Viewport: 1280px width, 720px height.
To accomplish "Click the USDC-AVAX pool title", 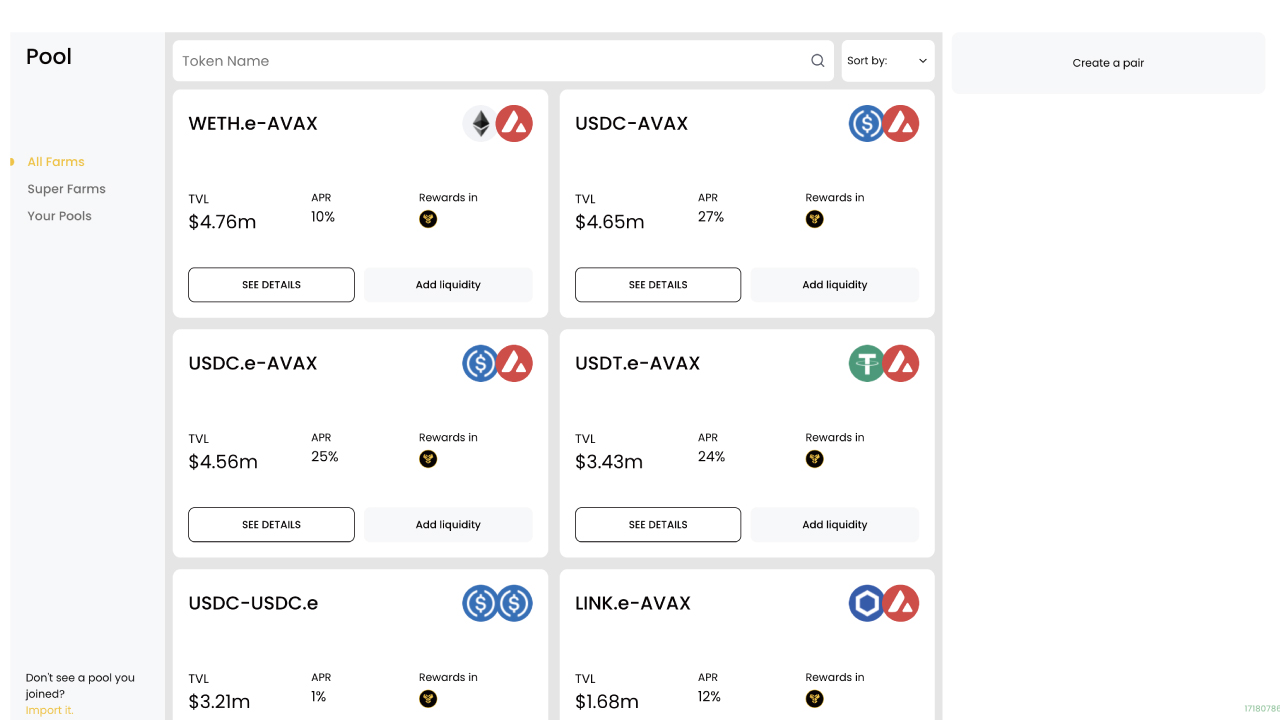I will (x=632, y=123).
